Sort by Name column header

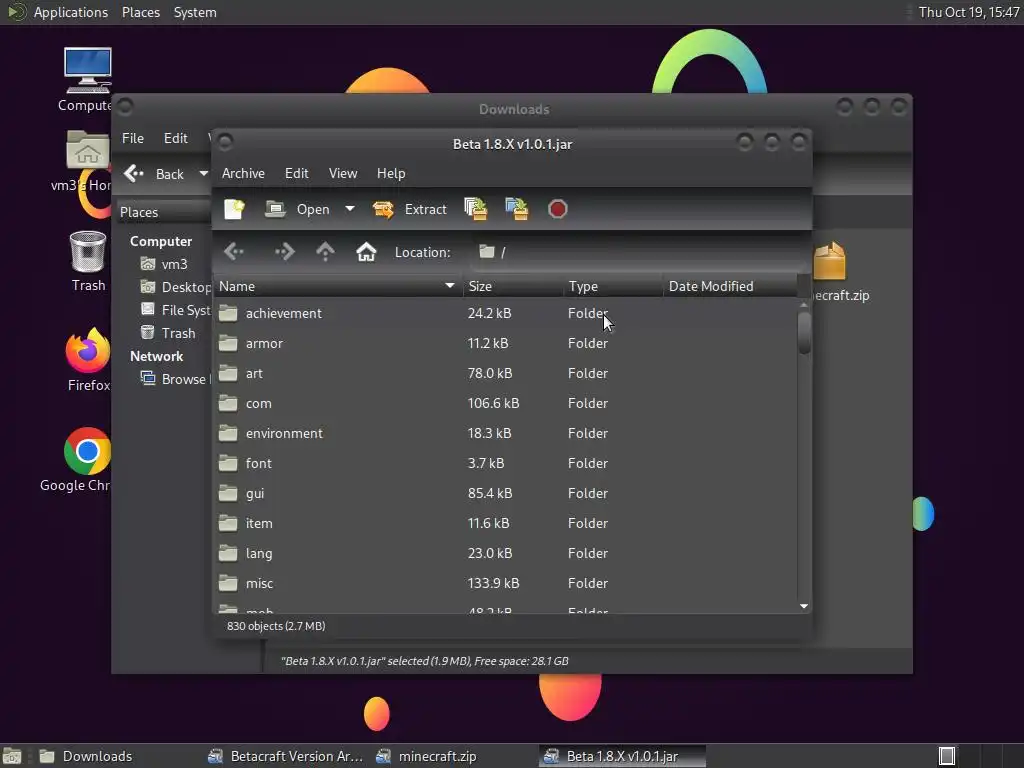tap(338, 286)
